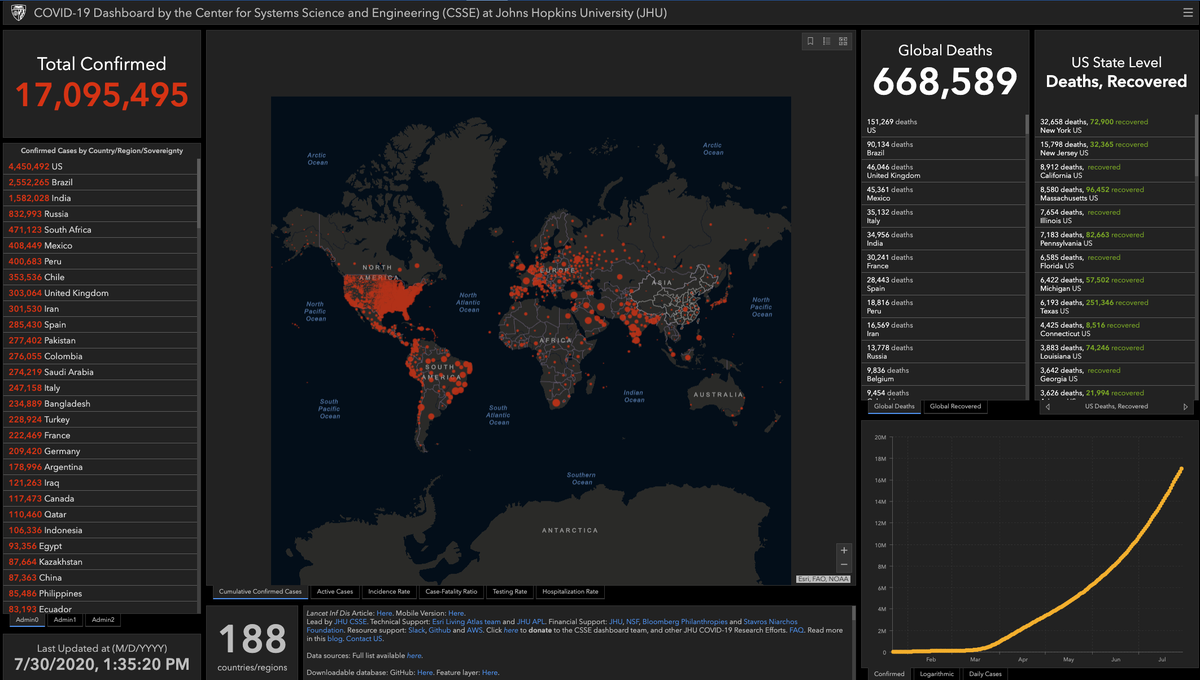Click the Esri, FAO, NOAA map attribution
Image resolution: width=1200 pixels, height=680 pixels.
coord(825,579)
